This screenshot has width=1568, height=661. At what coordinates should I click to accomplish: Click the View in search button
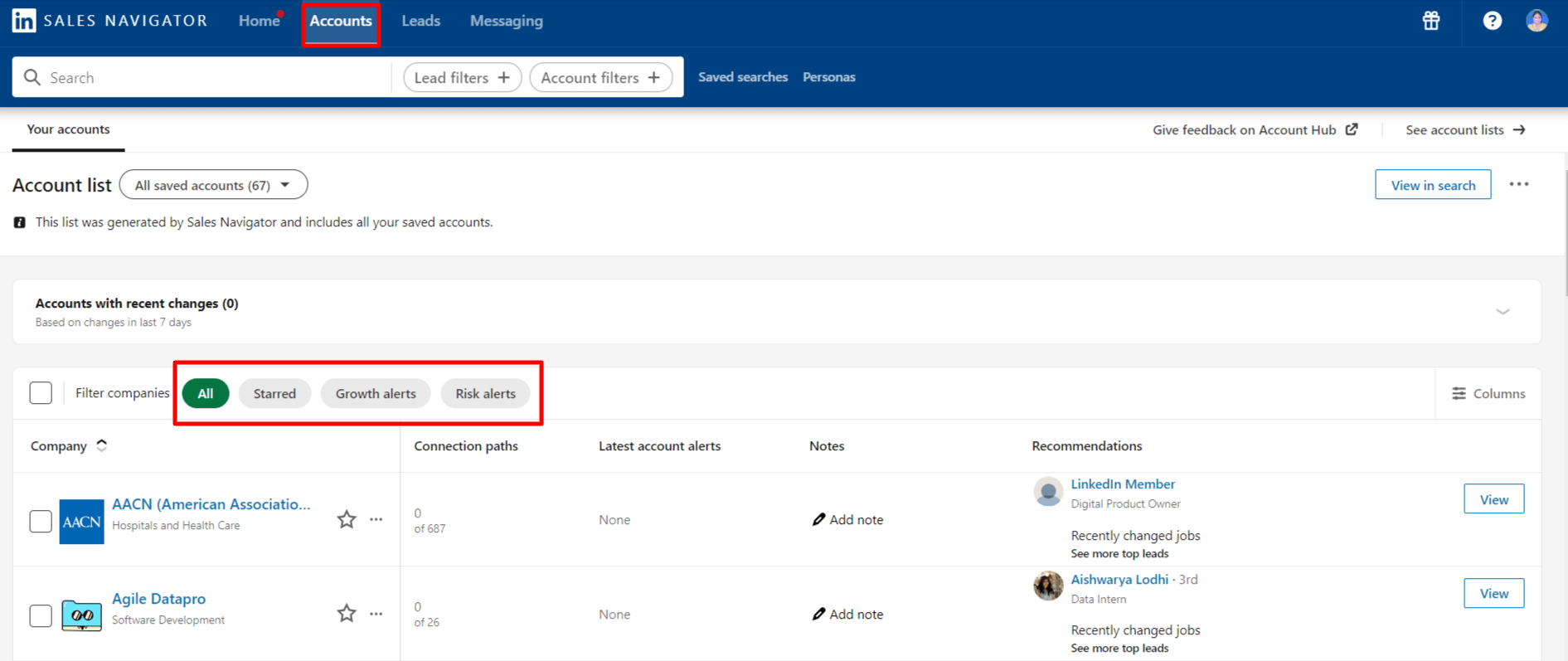pos(1432,185)
